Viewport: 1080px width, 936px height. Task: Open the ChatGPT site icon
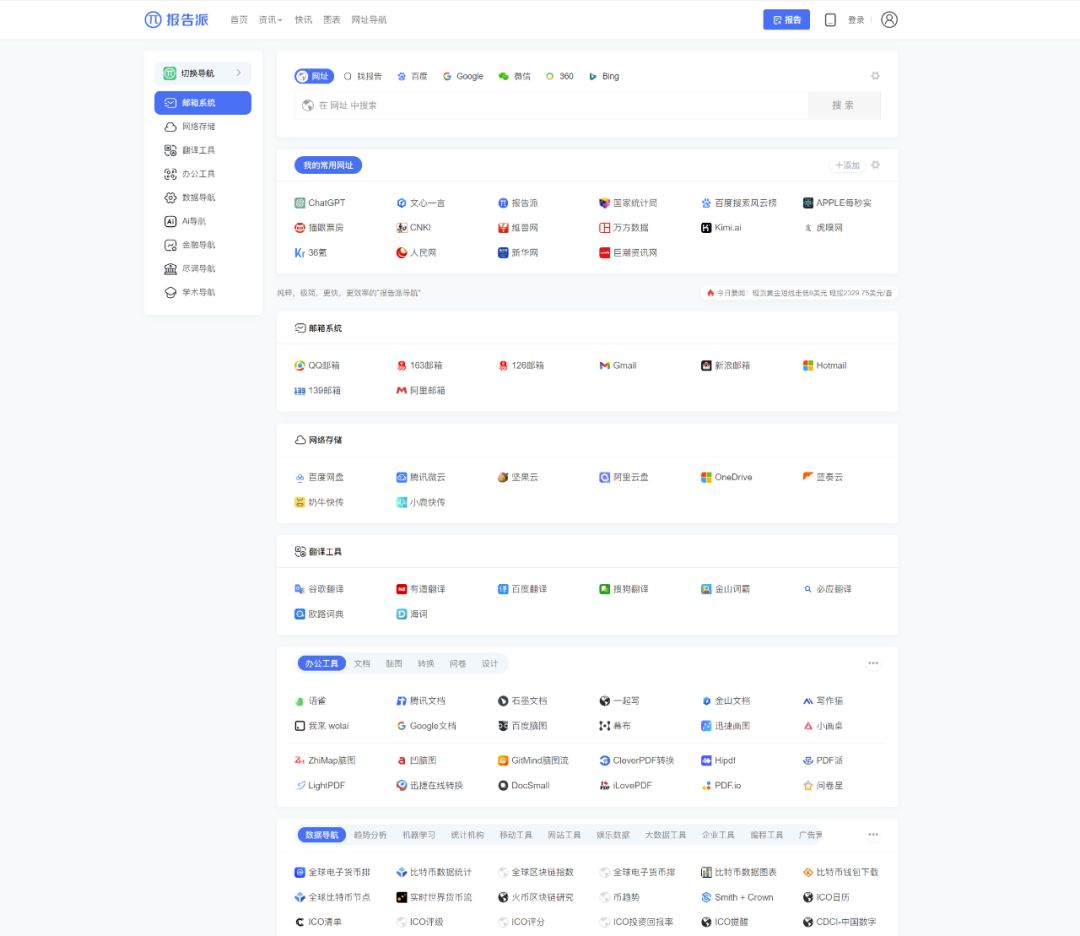(300, 203)
